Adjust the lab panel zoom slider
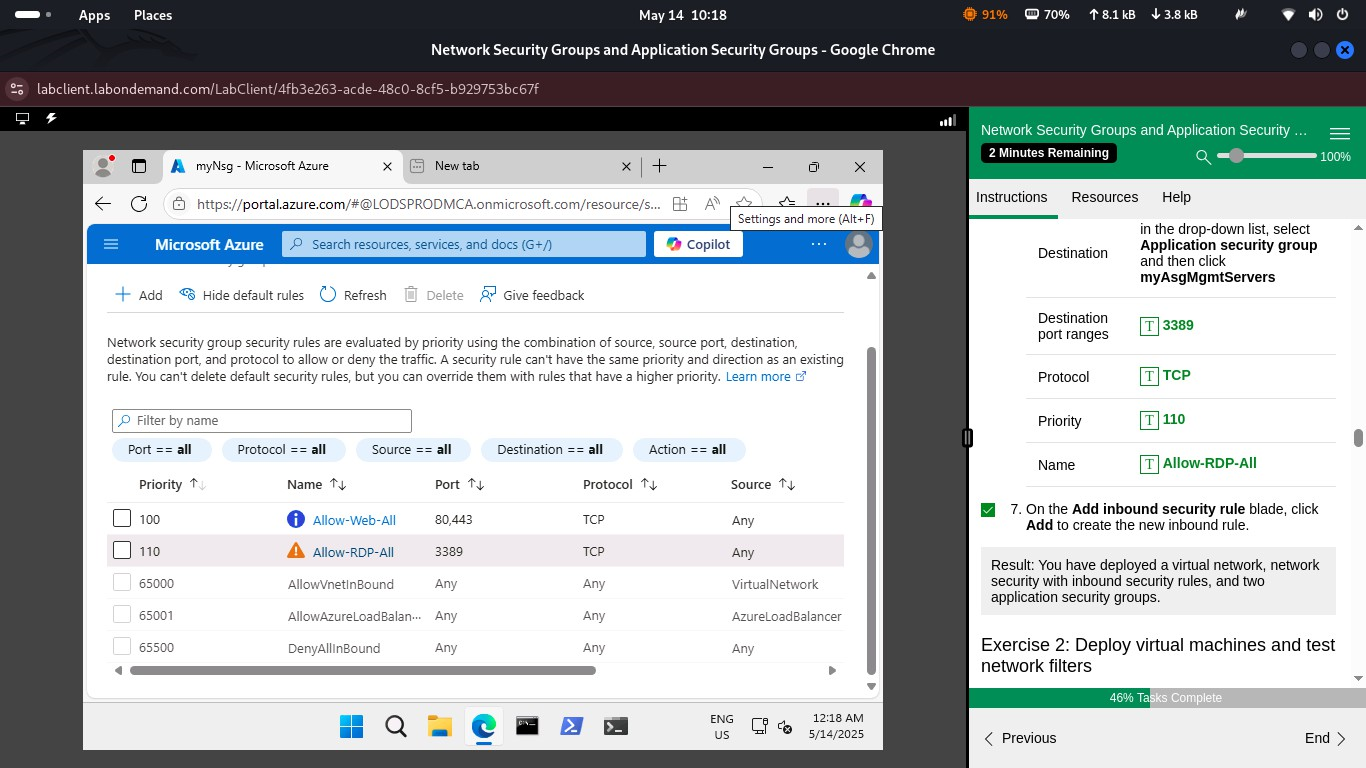 click(1236, 156)
